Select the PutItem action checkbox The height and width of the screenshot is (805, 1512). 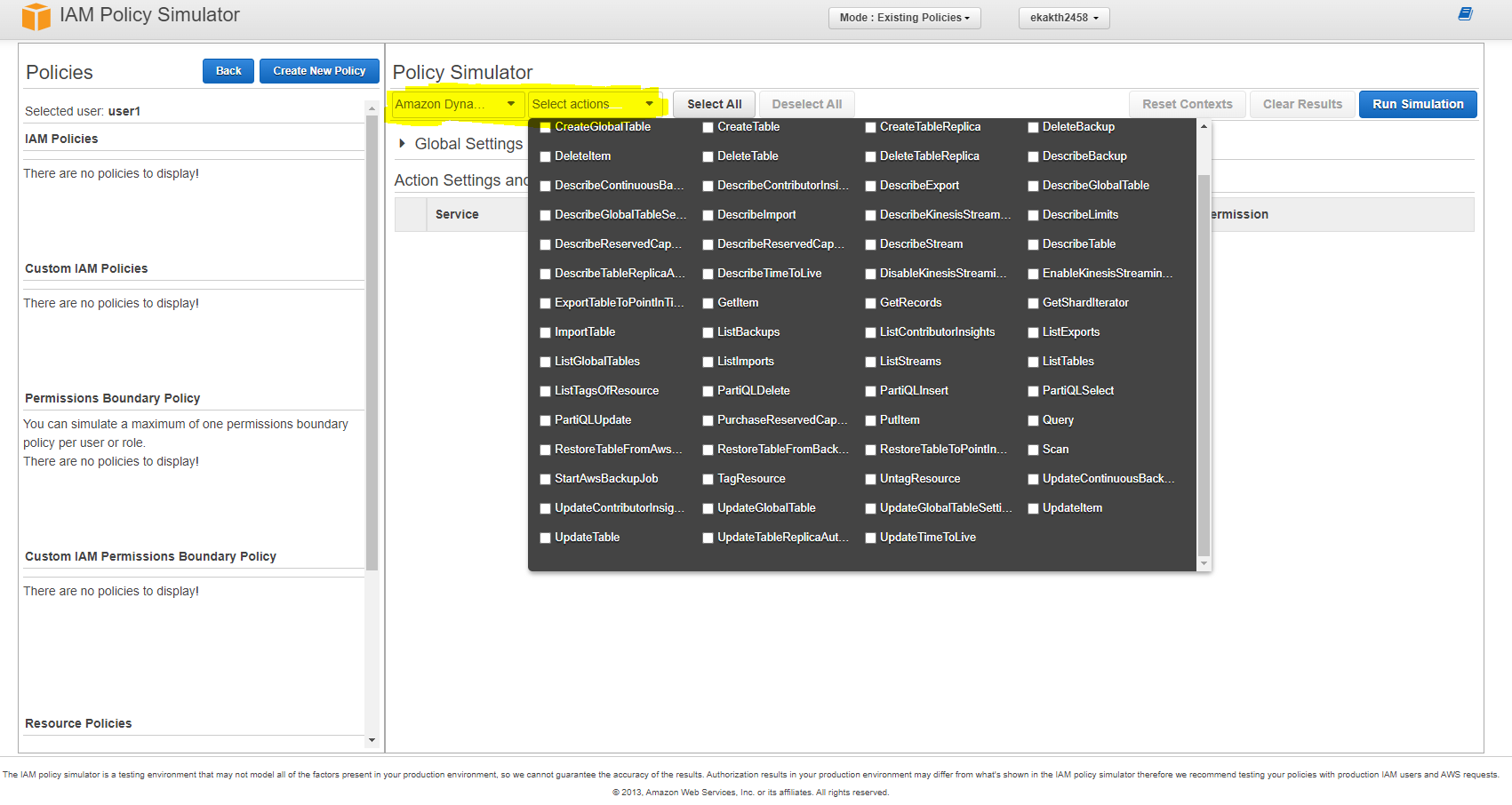pos(871,421)
